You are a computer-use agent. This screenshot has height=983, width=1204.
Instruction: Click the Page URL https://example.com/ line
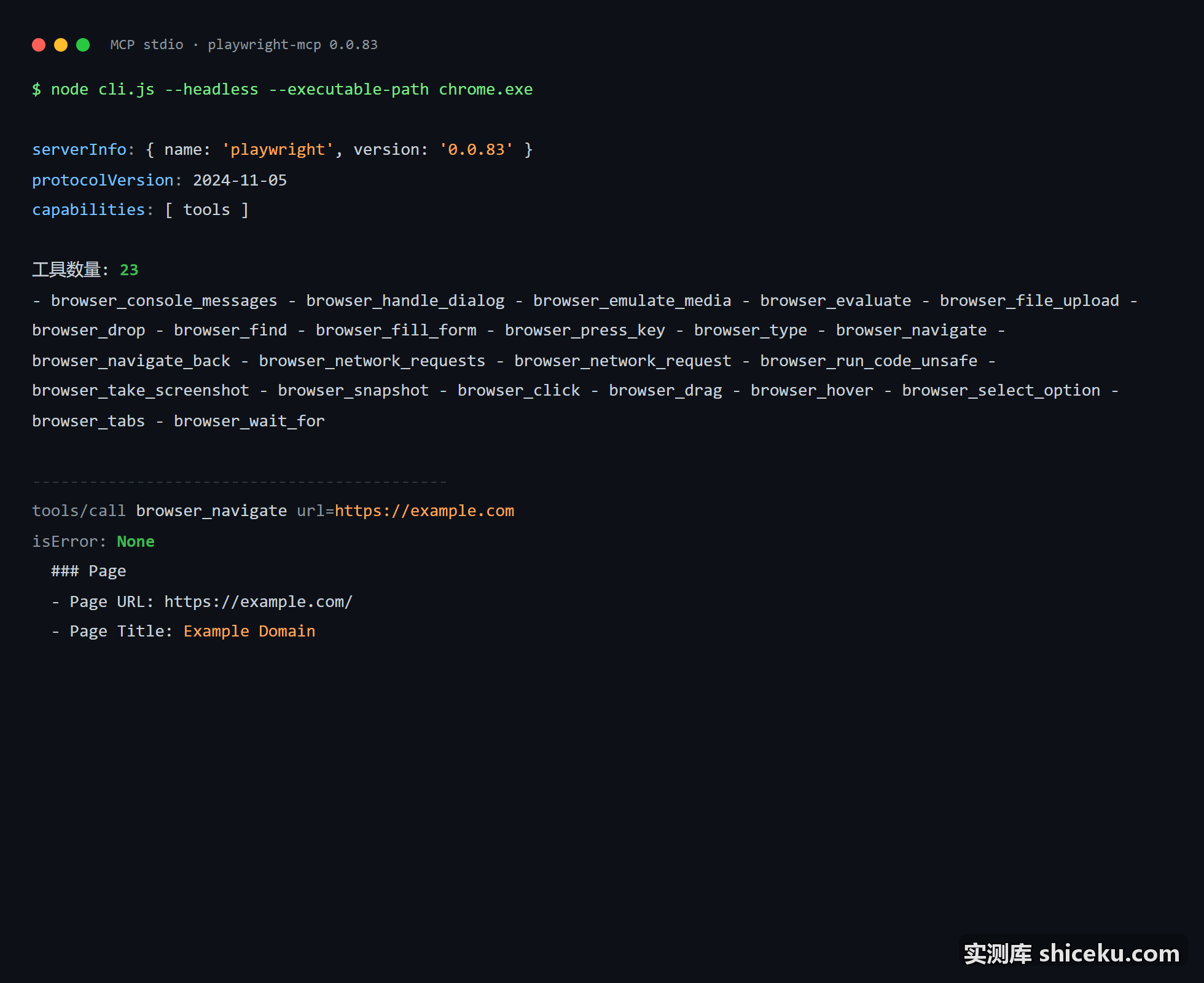coord(202,601)
